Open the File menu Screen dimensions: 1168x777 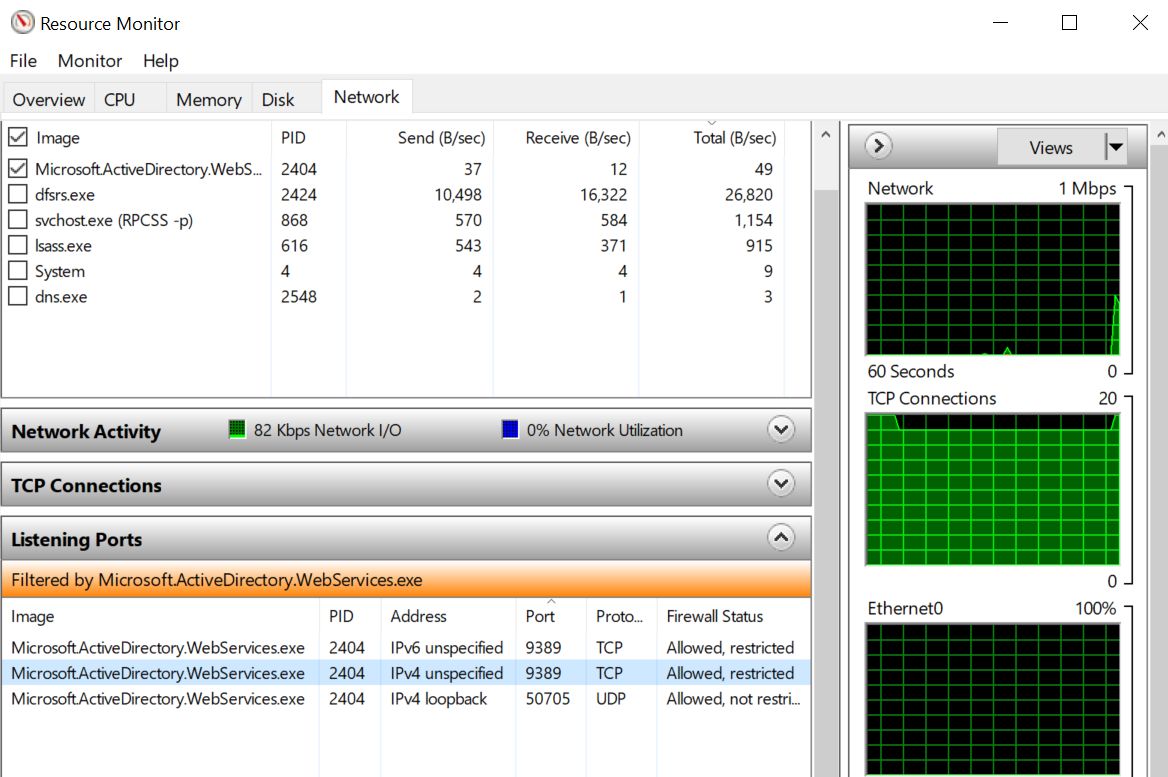coord(22,61)
